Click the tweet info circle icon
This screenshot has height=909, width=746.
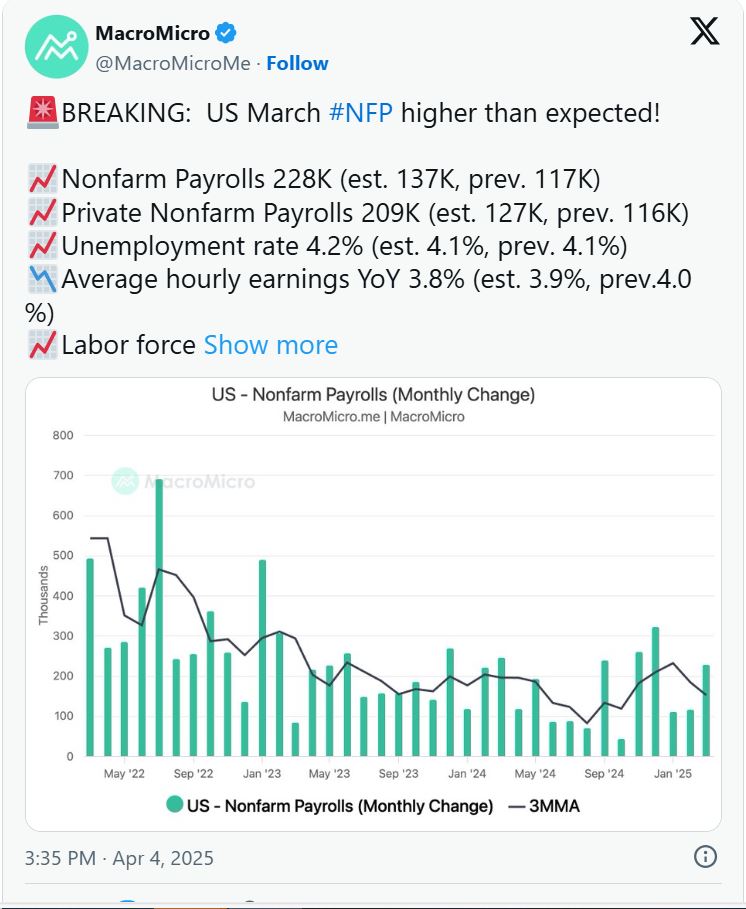(705, 856)
